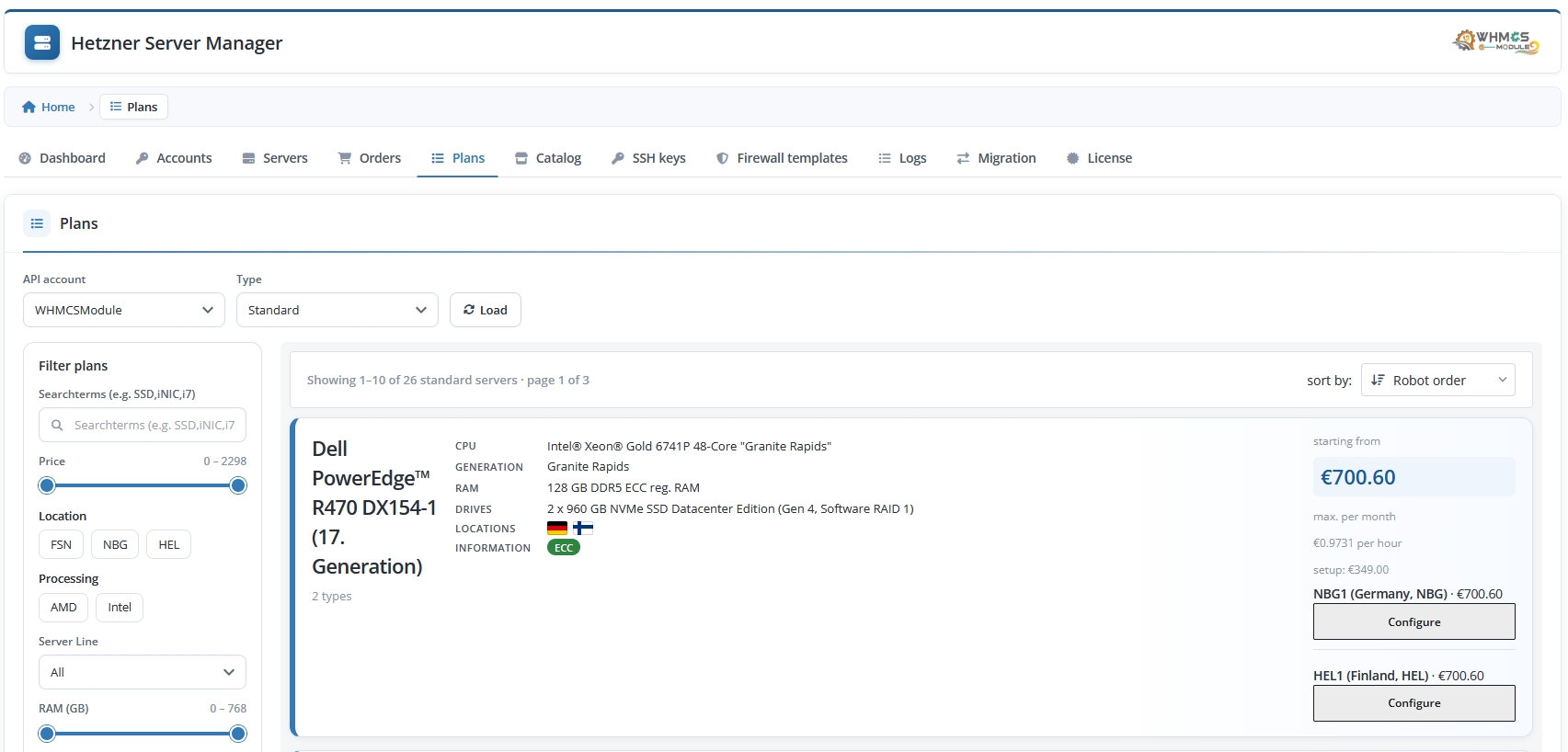The height and width of the screenshot is (752, 1568).
Task: Configure the HEL1 Finland server
Action: click(1414, 702)
